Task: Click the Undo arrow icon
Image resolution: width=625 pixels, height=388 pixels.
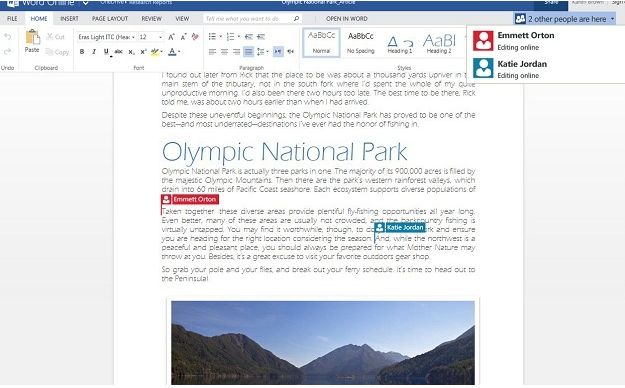Action: pyautogui.click(x=8, y=37)
